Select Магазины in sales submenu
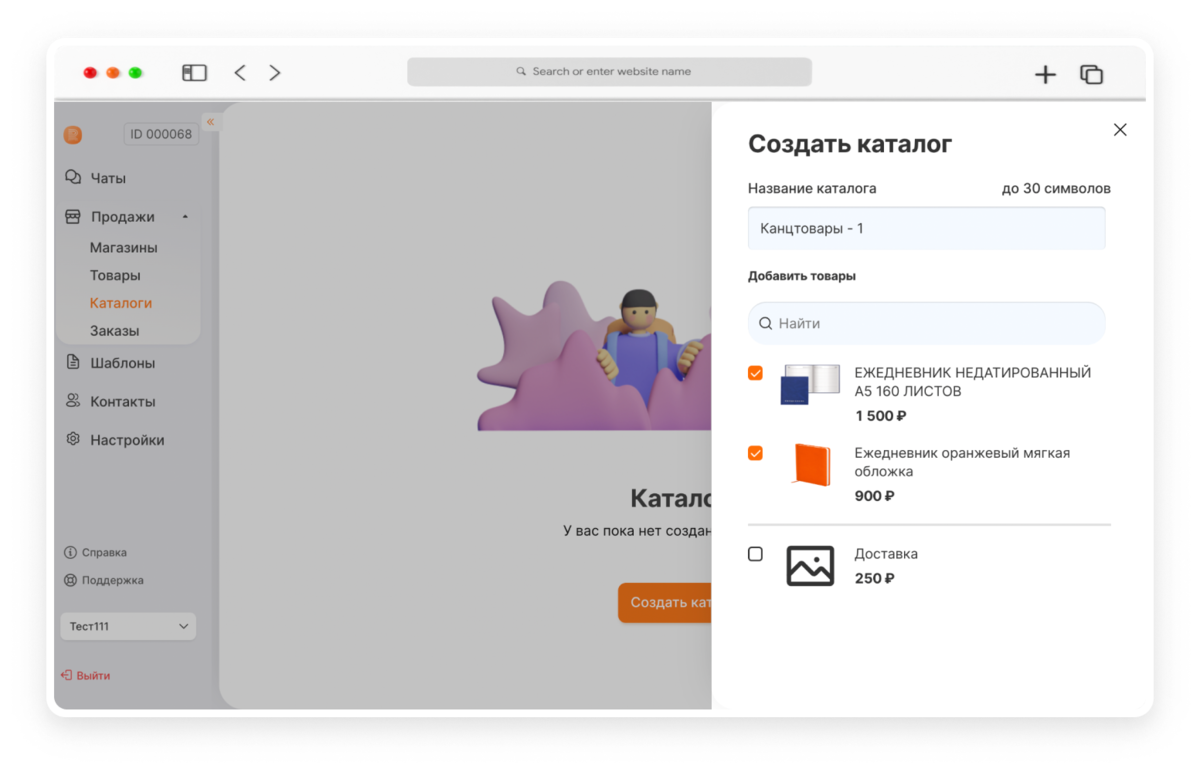This screenshot has width=1200, height=772. coord(124,247)
